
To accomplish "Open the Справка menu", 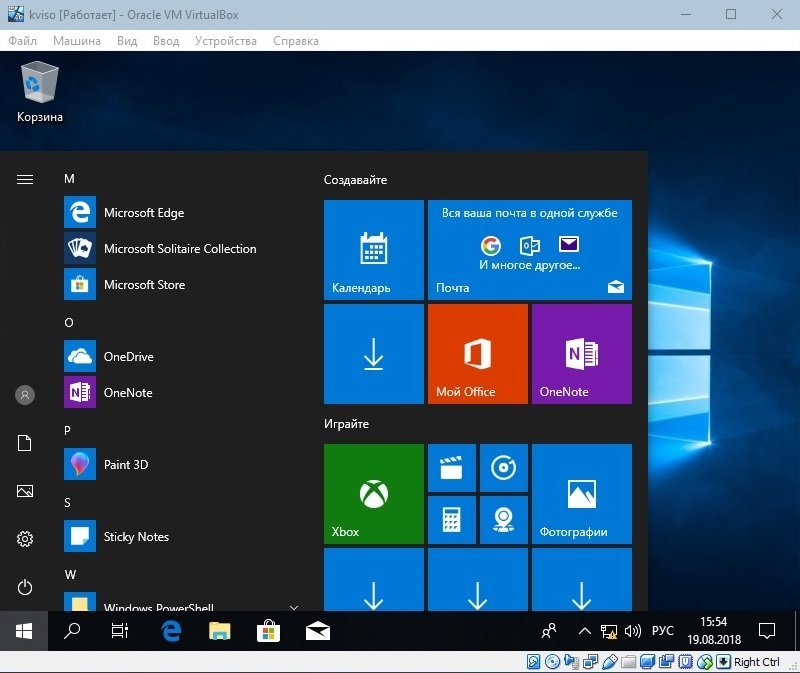I will tap(296, 41).
